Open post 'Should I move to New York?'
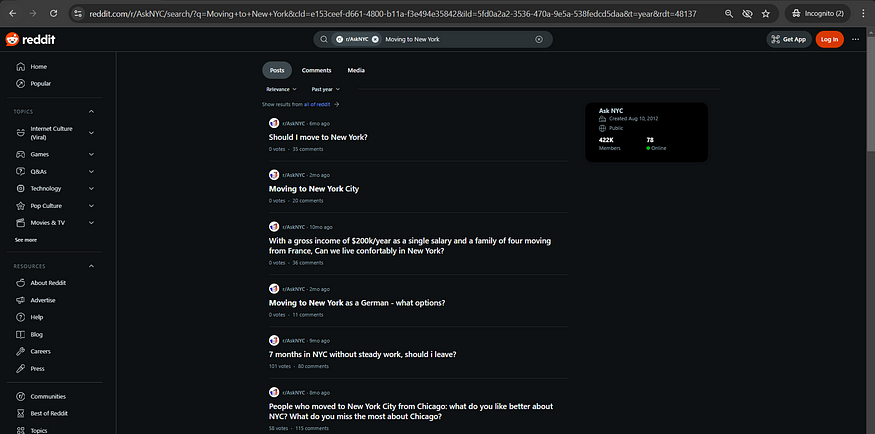Screen dimensions: 875x434 [x=318, y=137]
